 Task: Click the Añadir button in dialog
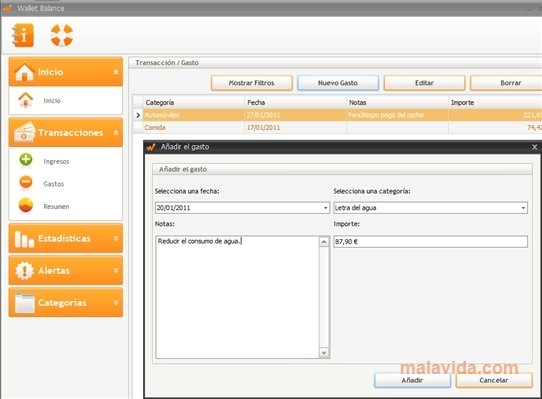coord(412,380)
